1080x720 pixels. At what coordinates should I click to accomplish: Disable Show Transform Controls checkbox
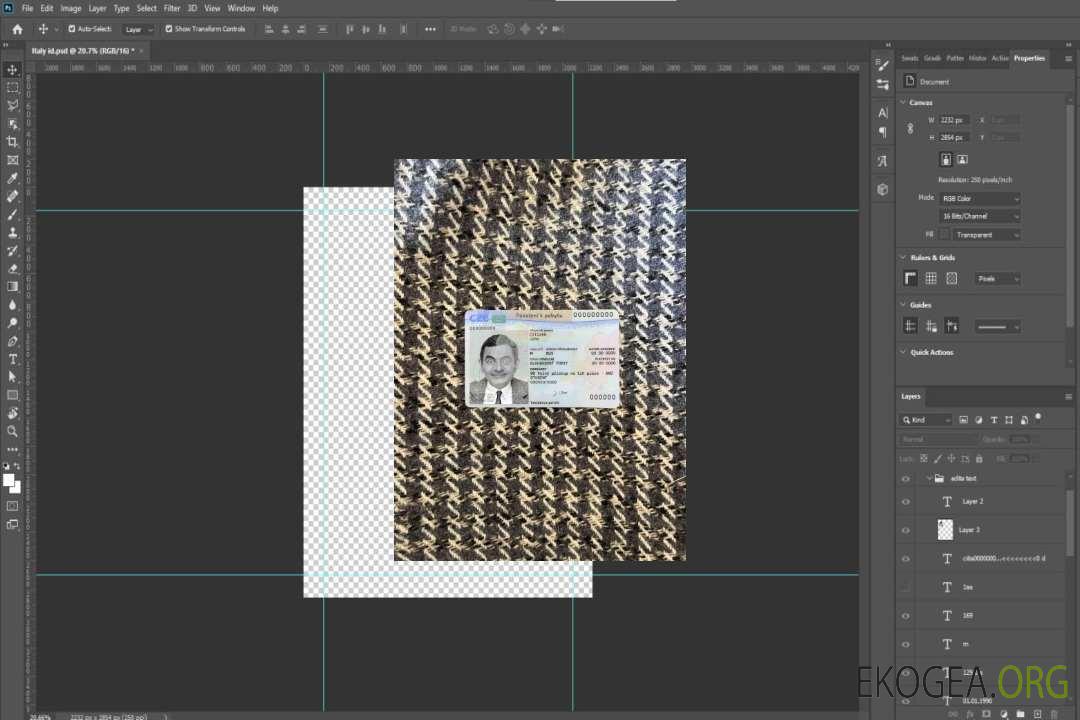[169, 29]
